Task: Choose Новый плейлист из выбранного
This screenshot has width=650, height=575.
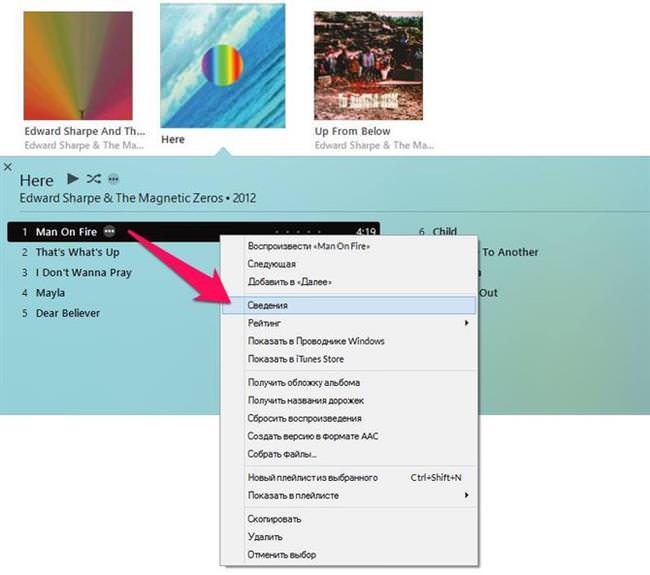Action: 349,478
